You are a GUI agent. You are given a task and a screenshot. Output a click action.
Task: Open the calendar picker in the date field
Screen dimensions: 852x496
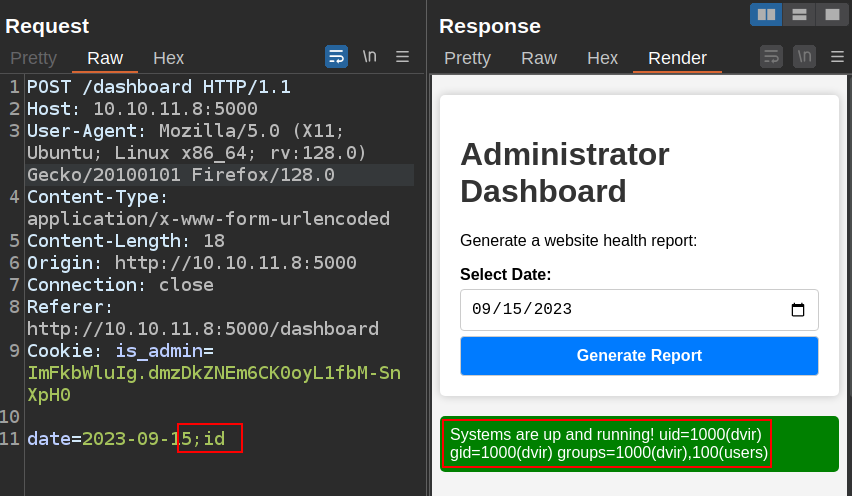(798, 310)
